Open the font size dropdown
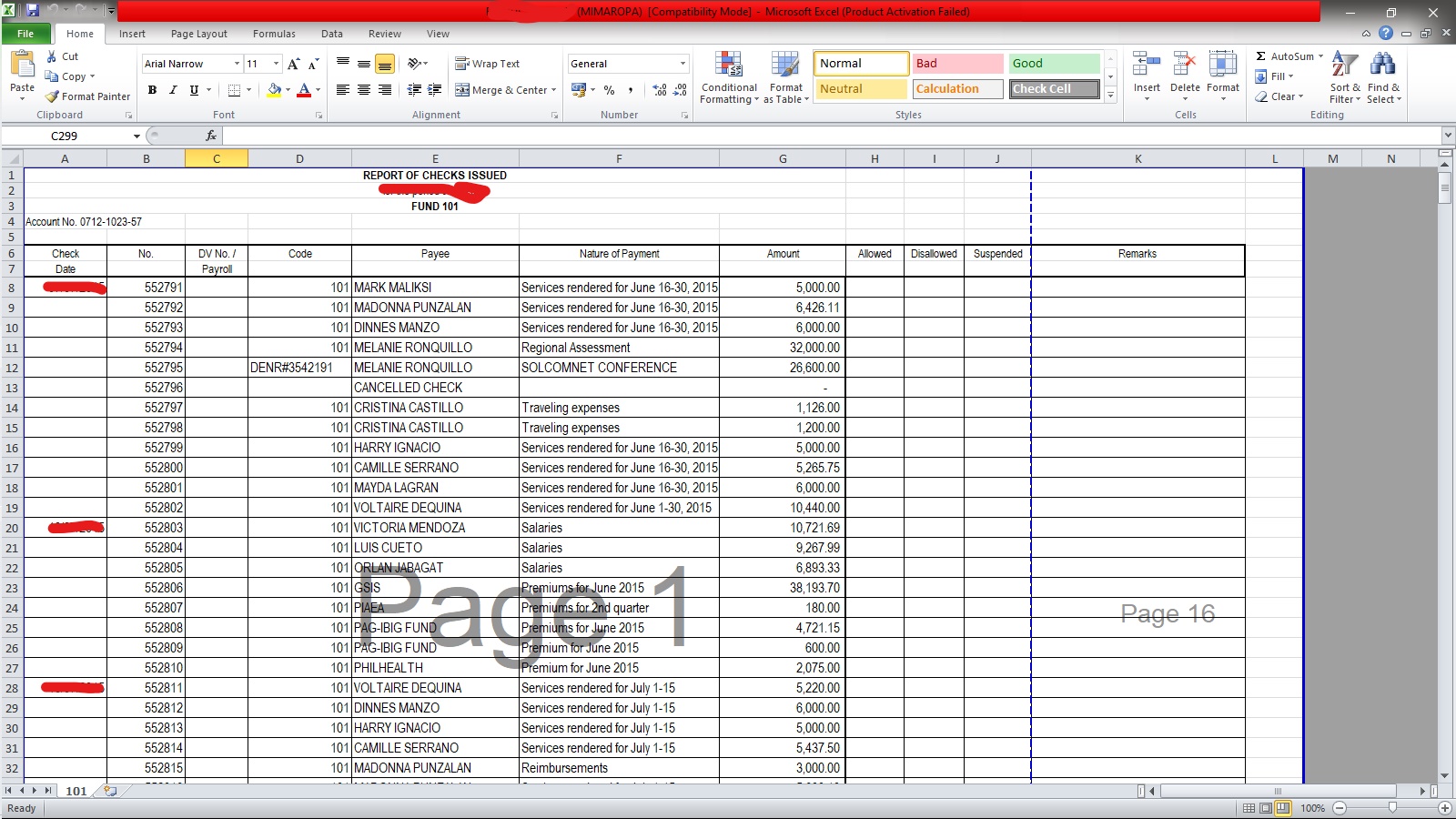 (x=276, y=64)
